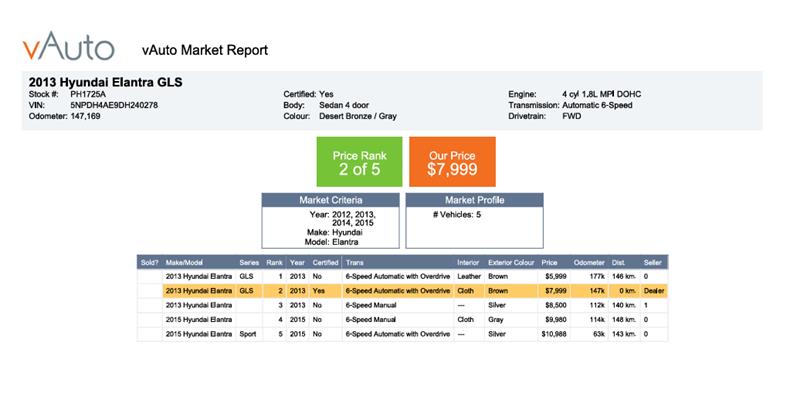
Task: Select drivetrain value FWD
Action: (571, 116)
